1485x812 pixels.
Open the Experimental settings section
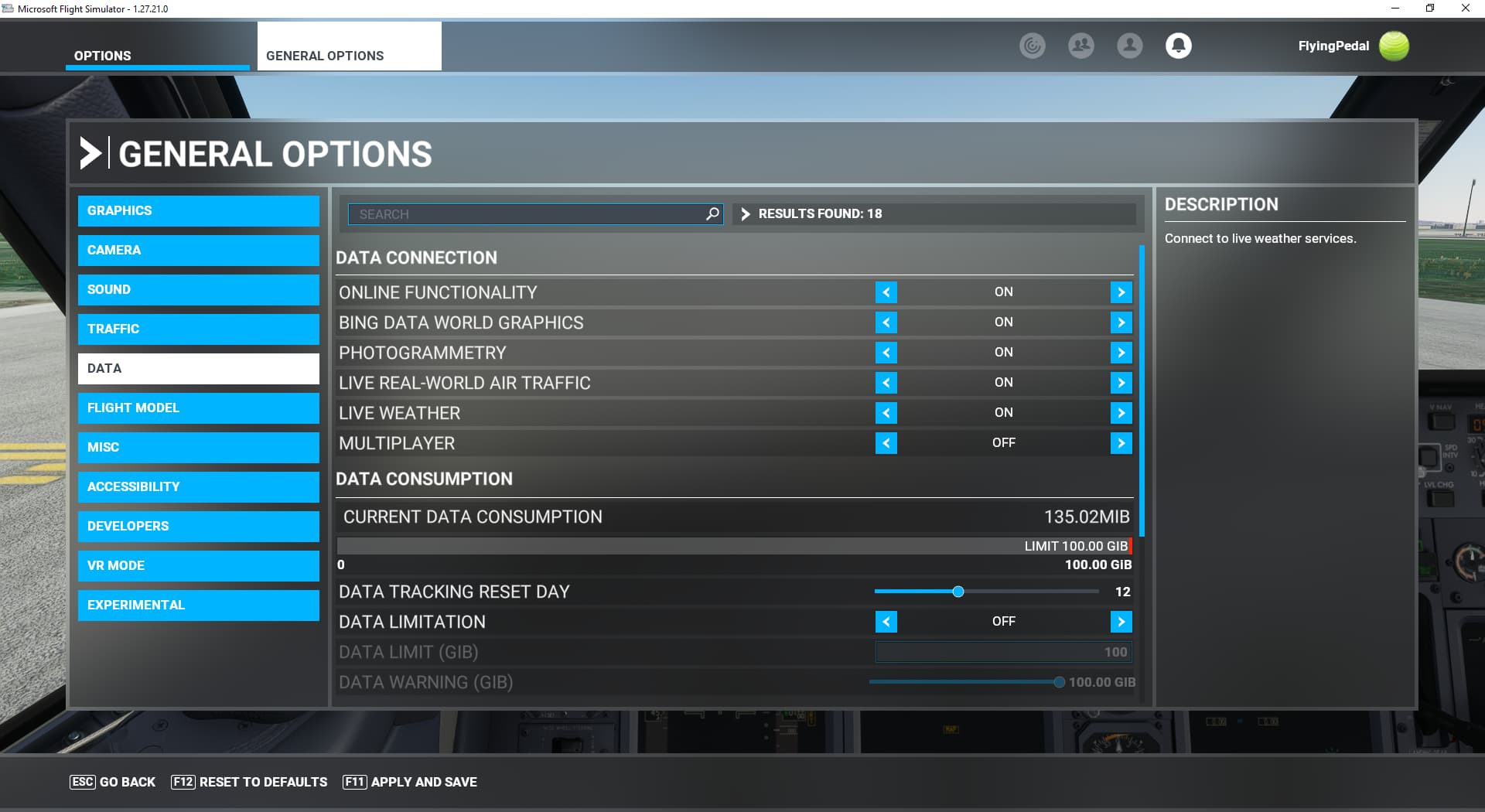tap(198, 605)
